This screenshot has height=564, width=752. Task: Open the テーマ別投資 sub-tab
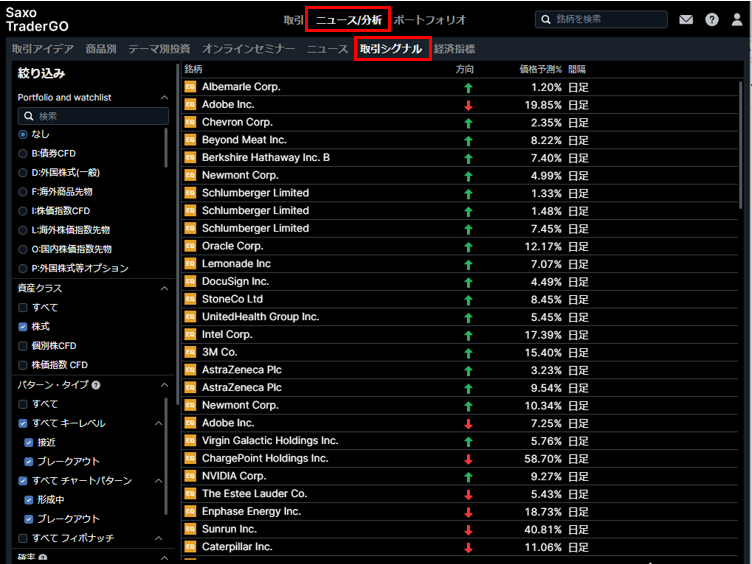[x=159, y=49]
